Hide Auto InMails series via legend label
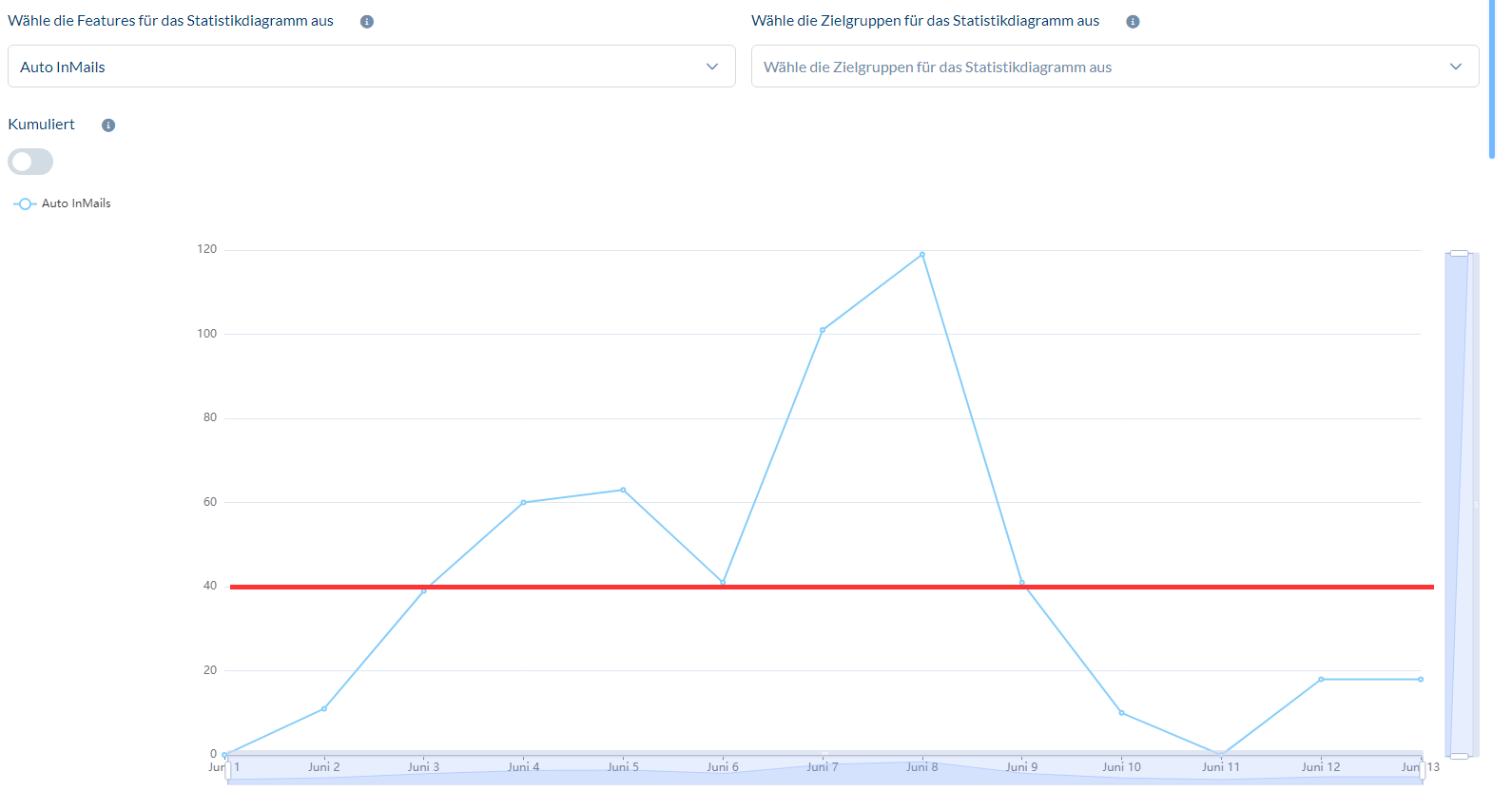1512x811 pixels. pyautogui.click(x=76, y=203)
